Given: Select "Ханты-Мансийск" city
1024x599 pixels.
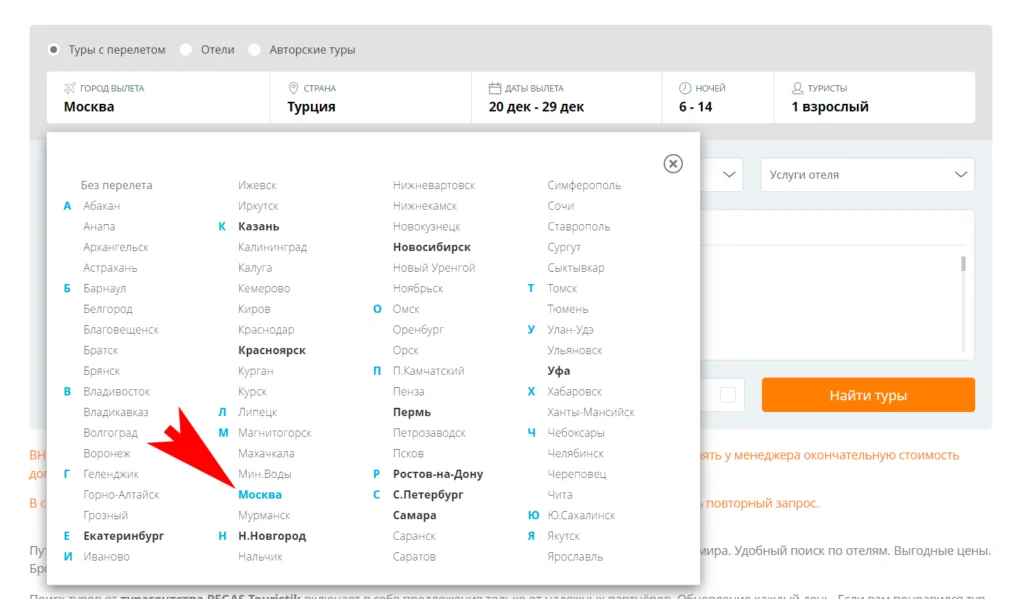Looking at the screenshot, I should pyautogui.click(x=590, y=412).
